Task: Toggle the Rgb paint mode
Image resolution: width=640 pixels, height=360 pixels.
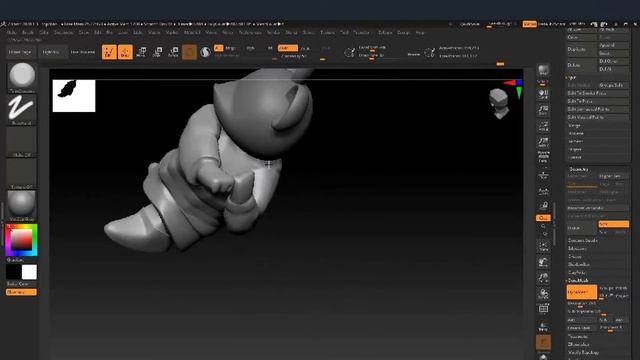Action: pos(250,48)
